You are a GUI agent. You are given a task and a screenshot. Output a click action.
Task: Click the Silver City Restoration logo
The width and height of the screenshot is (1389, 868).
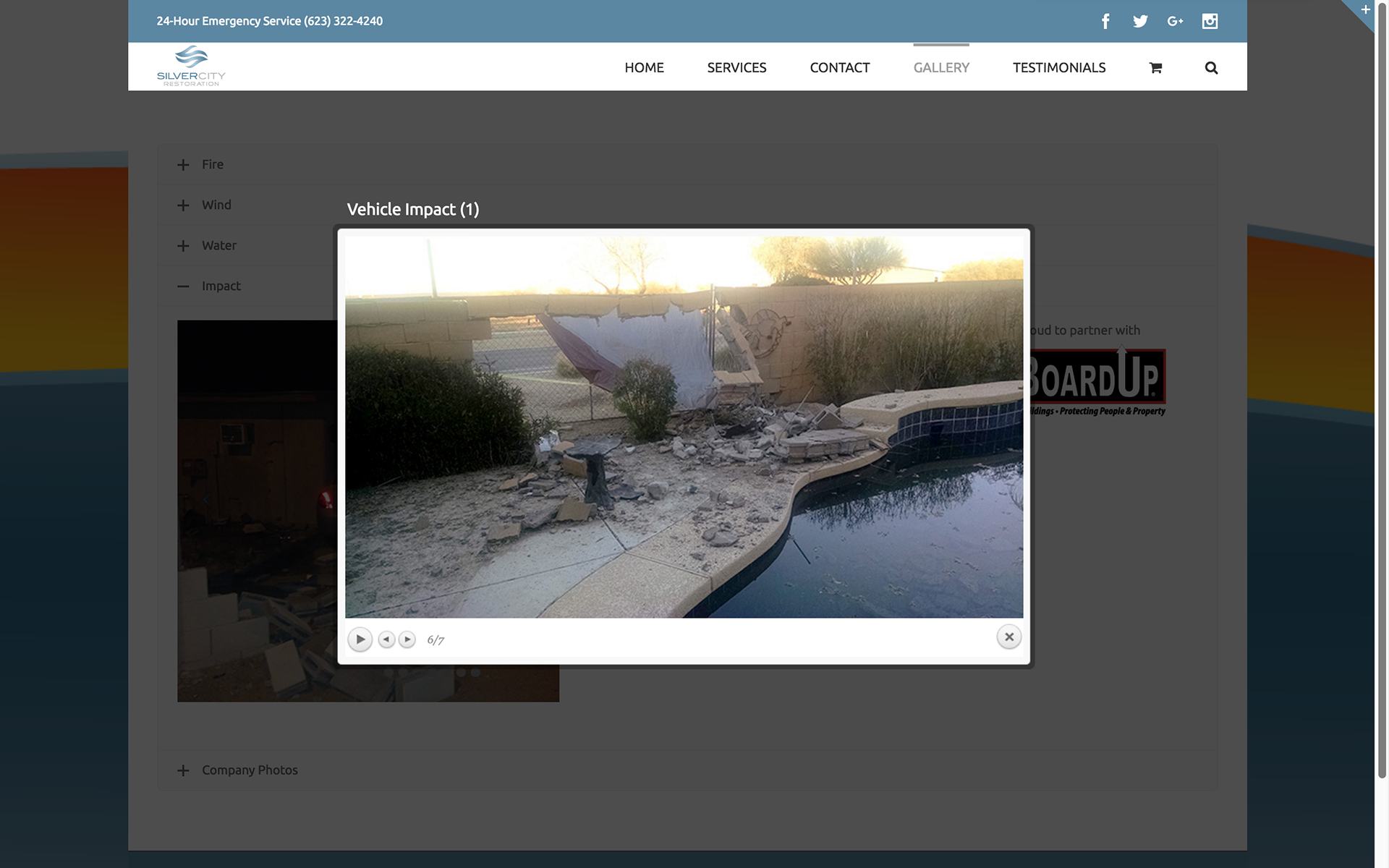pos(191,66)
